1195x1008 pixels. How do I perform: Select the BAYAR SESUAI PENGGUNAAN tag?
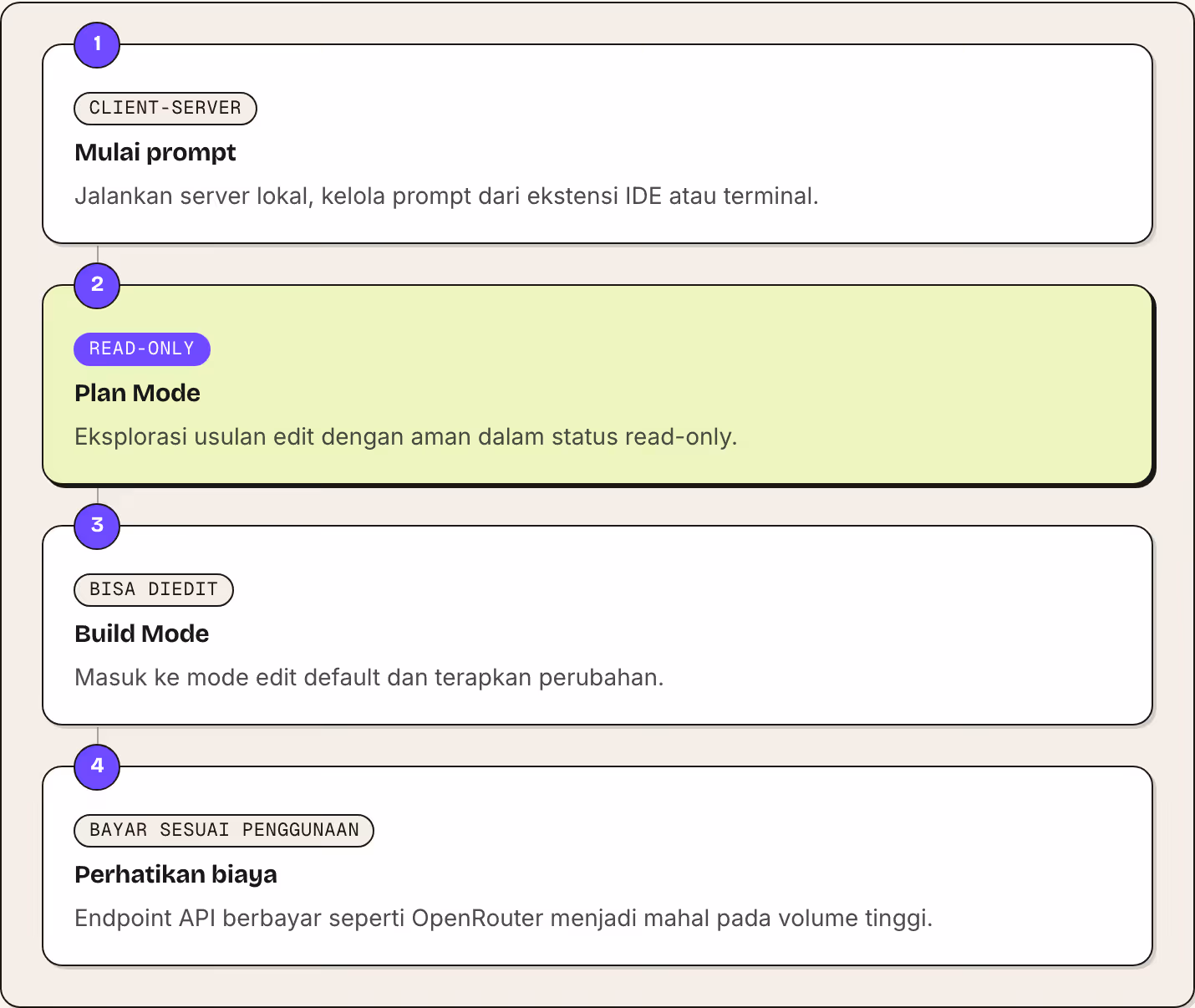point(224,830)
